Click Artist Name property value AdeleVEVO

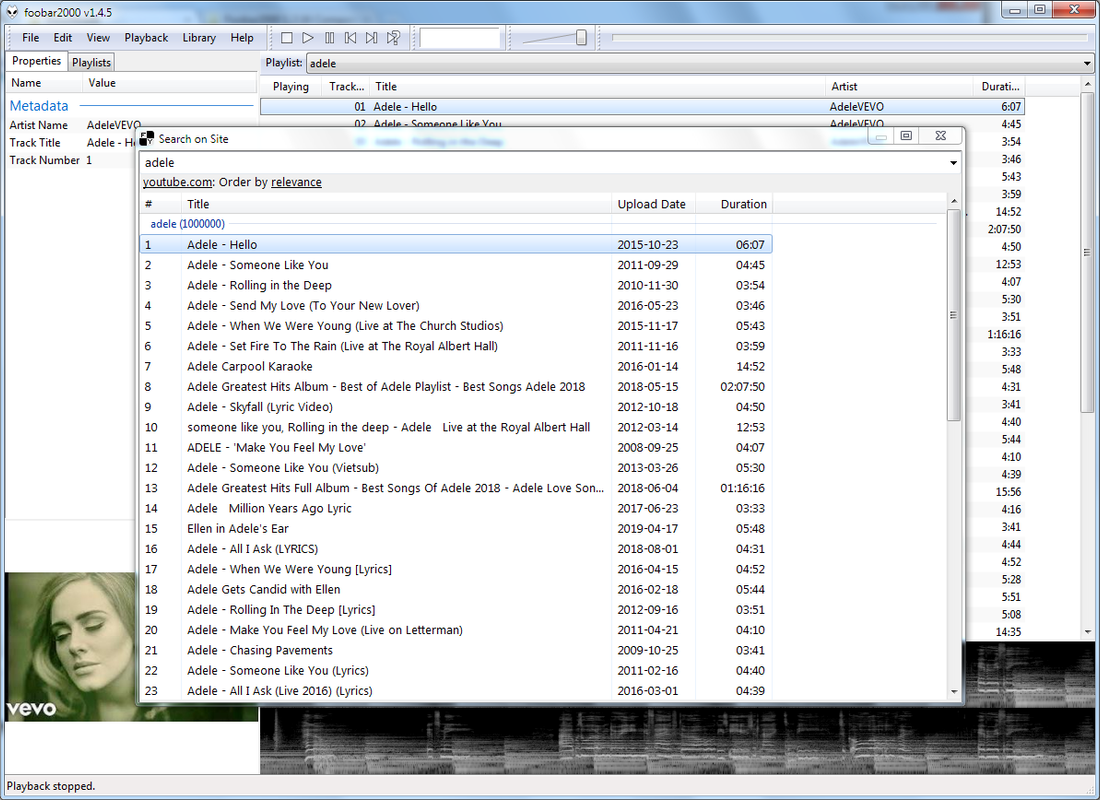(114, 125)
